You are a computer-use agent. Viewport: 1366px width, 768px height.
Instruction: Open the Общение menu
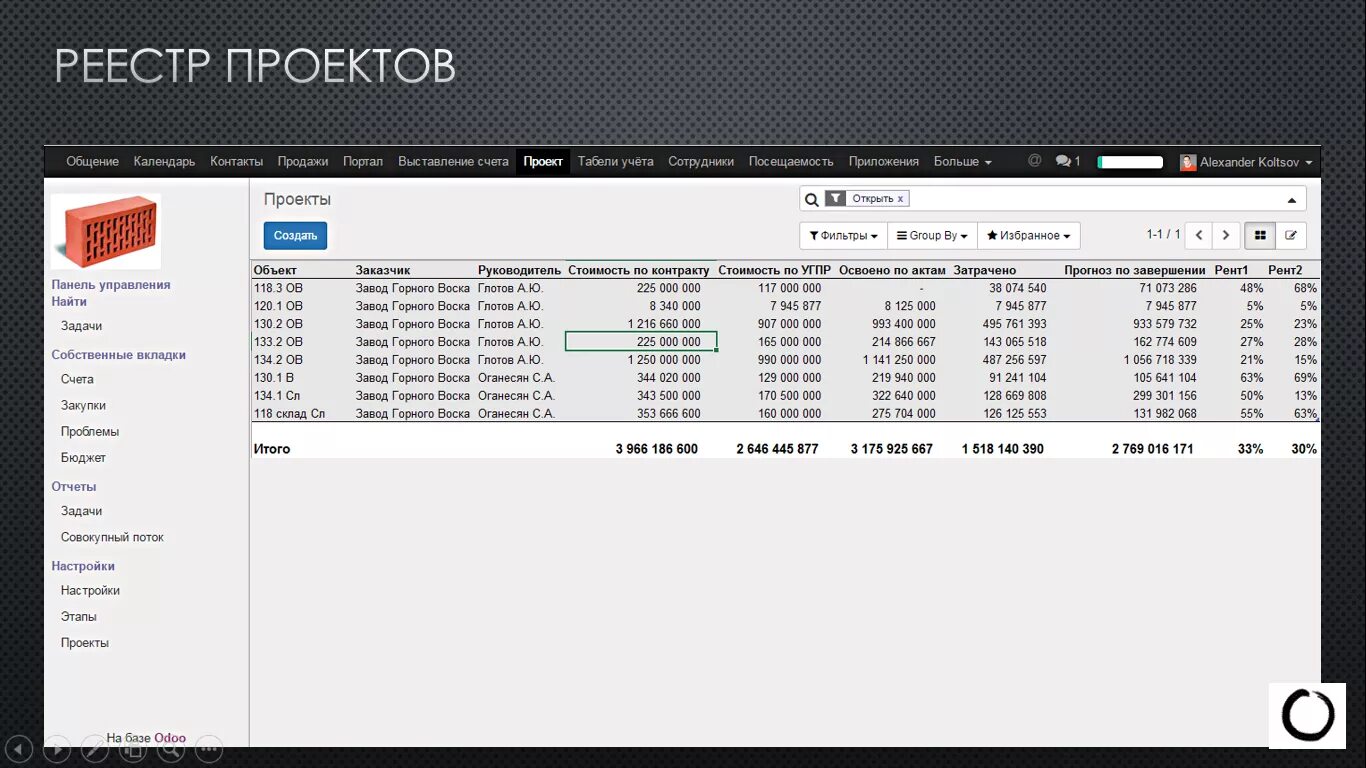[x=92, y=161]
